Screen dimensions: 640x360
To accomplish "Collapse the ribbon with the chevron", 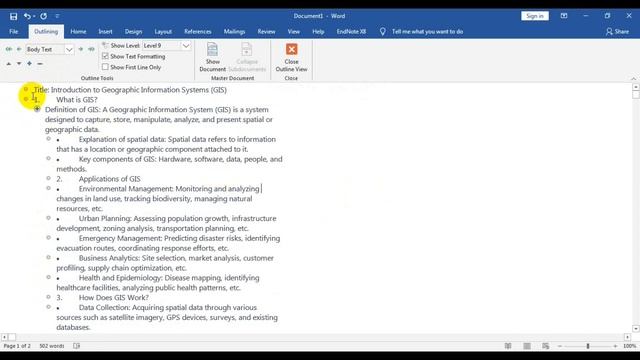I will click(x=633, y=78).
